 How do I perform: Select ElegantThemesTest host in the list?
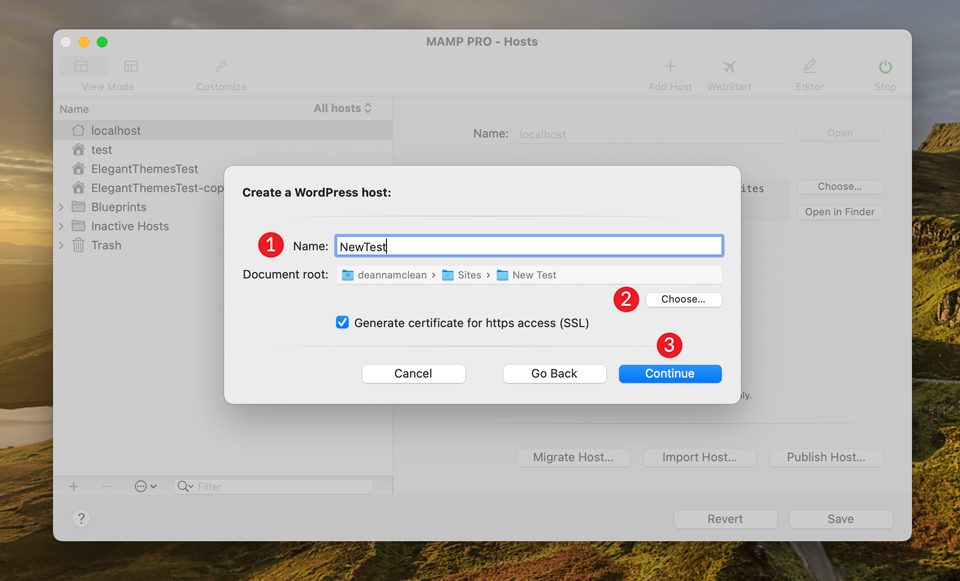click(144, 169)
